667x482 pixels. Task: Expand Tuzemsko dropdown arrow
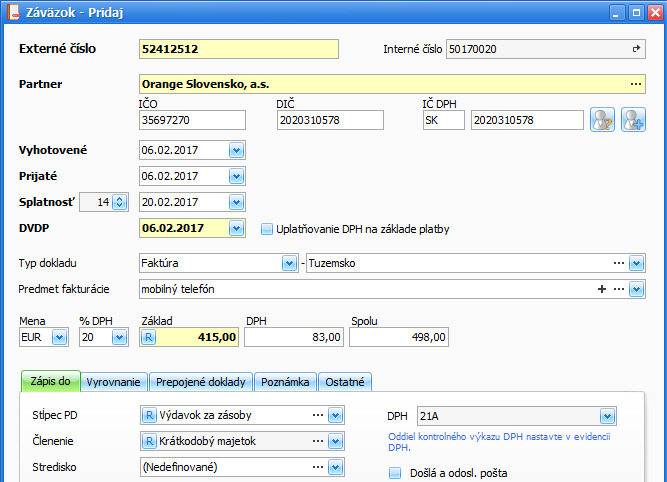click(x=636, y=263)
